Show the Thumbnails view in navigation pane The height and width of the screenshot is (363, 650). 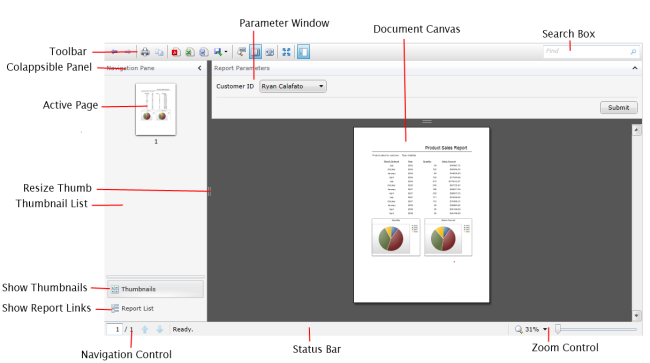point(155,289)
